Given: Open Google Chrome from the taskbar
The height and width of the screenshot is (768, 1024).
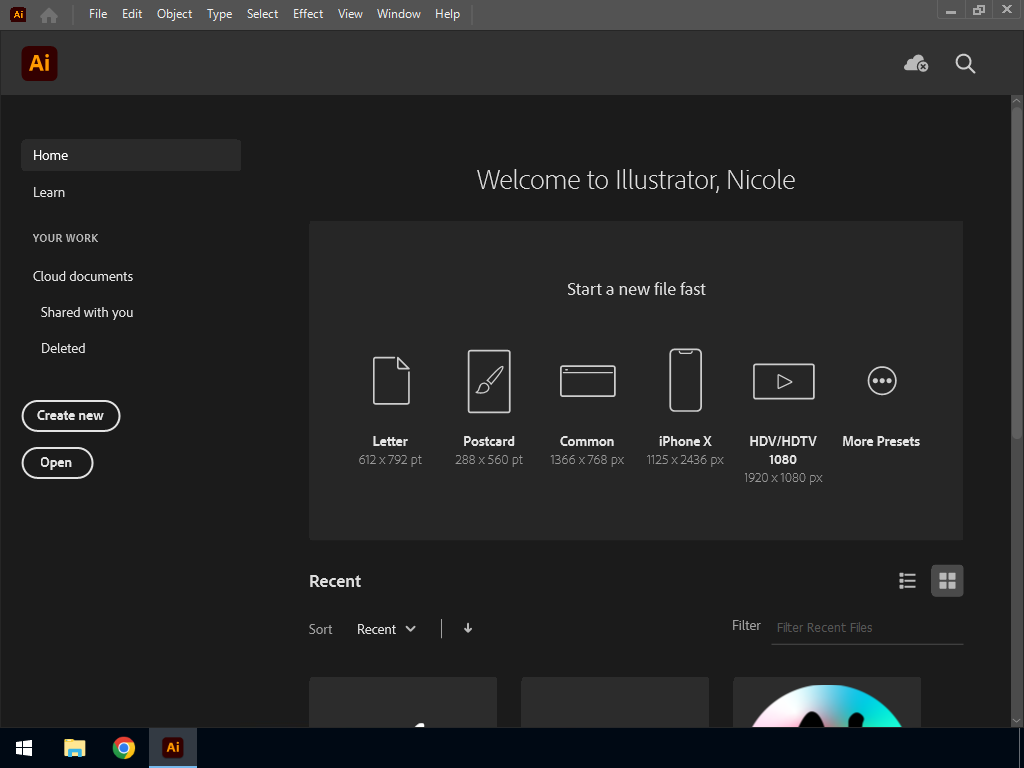Looking at the screenshot, I should (123, 748).
